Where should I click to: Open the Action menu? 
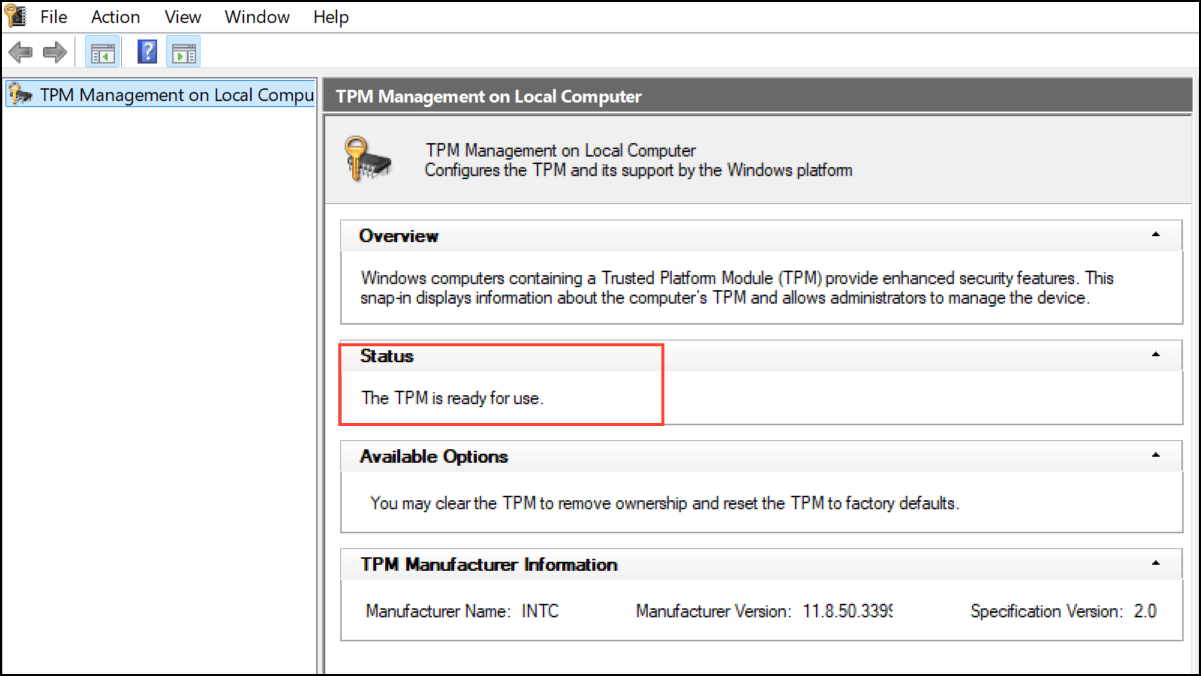pos(116,17)
